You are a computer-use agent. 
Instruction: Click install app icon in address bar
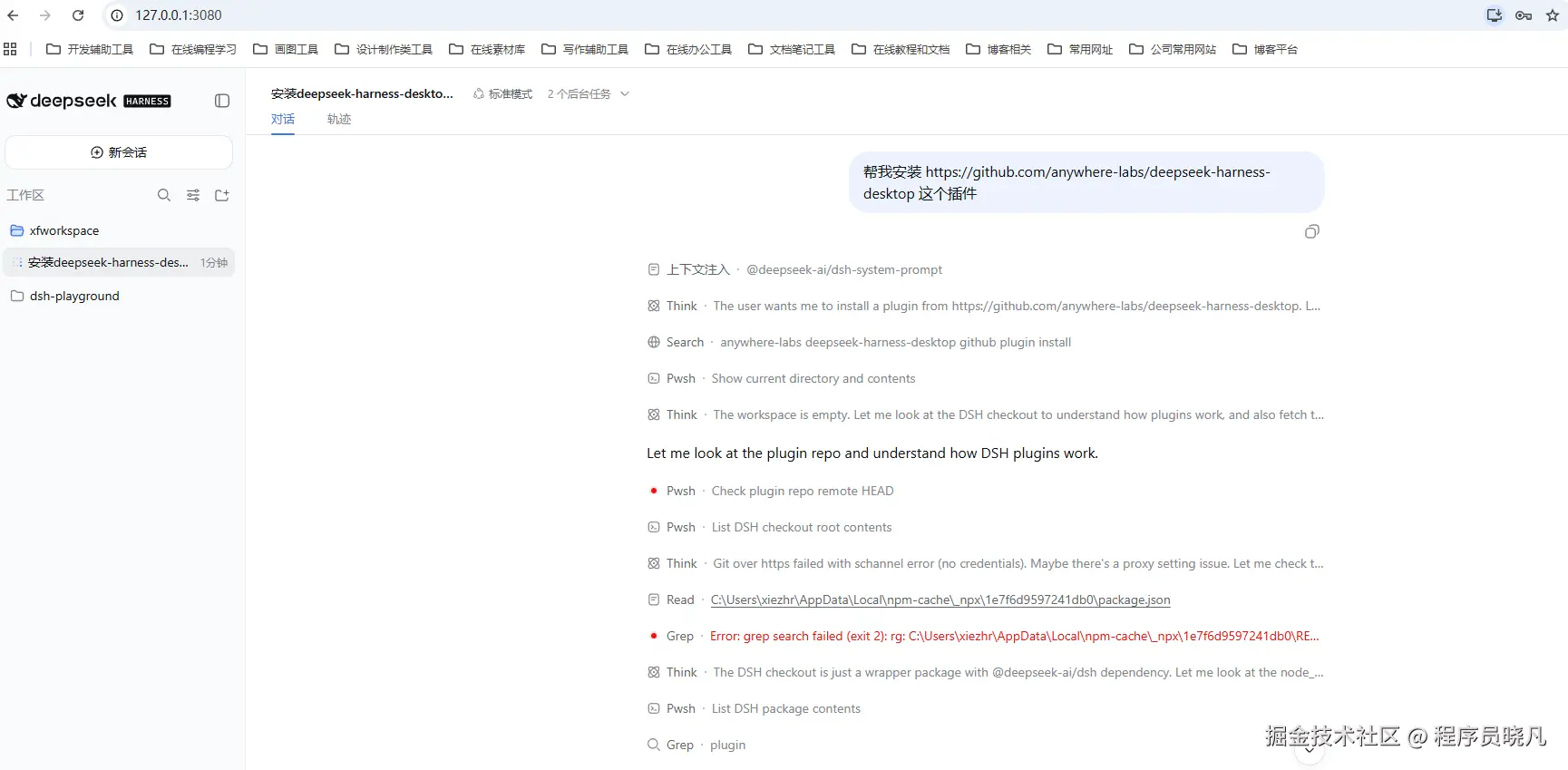1495,15
